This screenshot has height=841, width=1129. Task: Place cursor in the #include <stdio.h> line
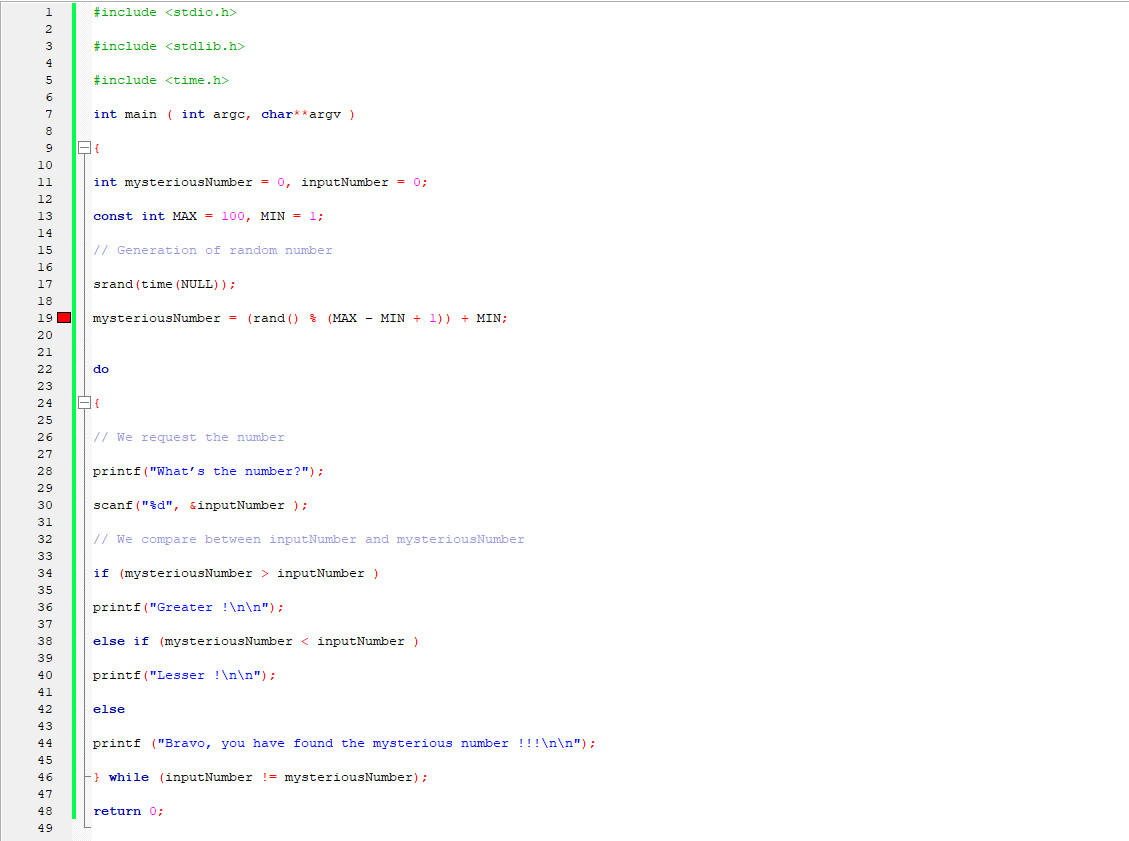pos(164,11)
